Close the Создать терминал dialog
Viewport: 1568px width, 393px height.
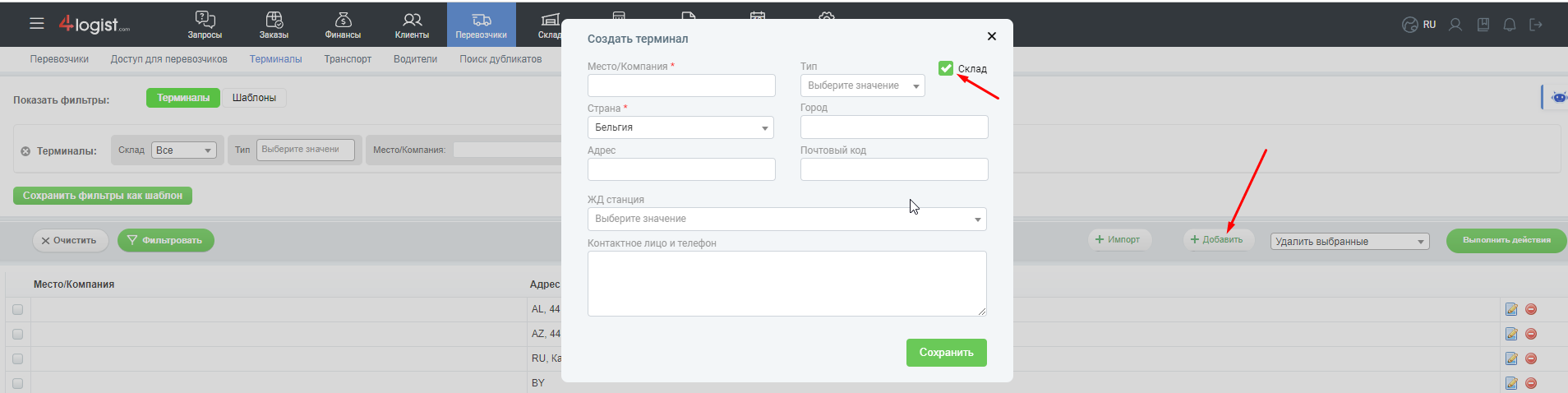(992, 36)
